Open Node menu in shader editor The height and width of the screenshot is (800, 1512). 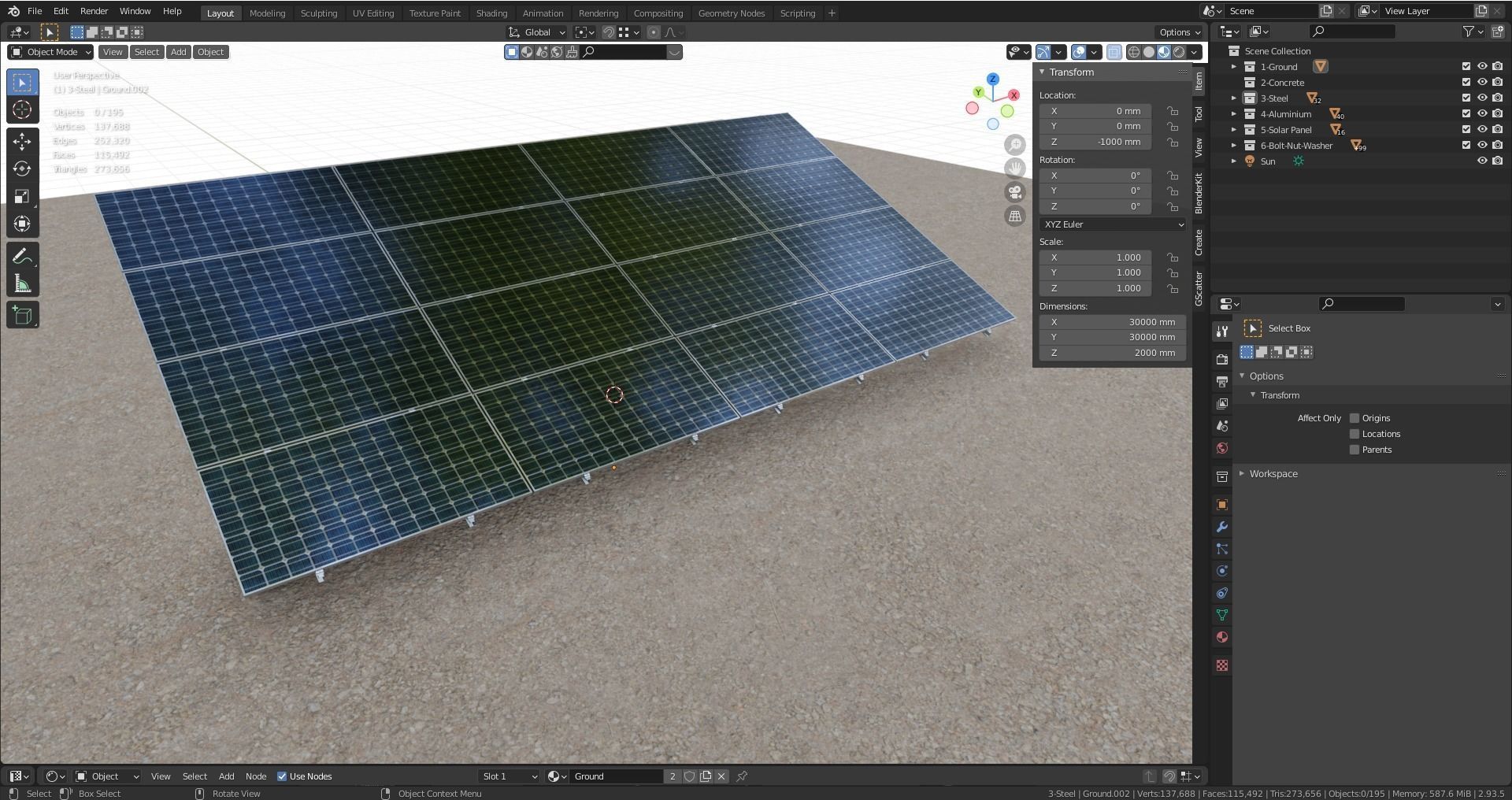click(x=256, y=776)
